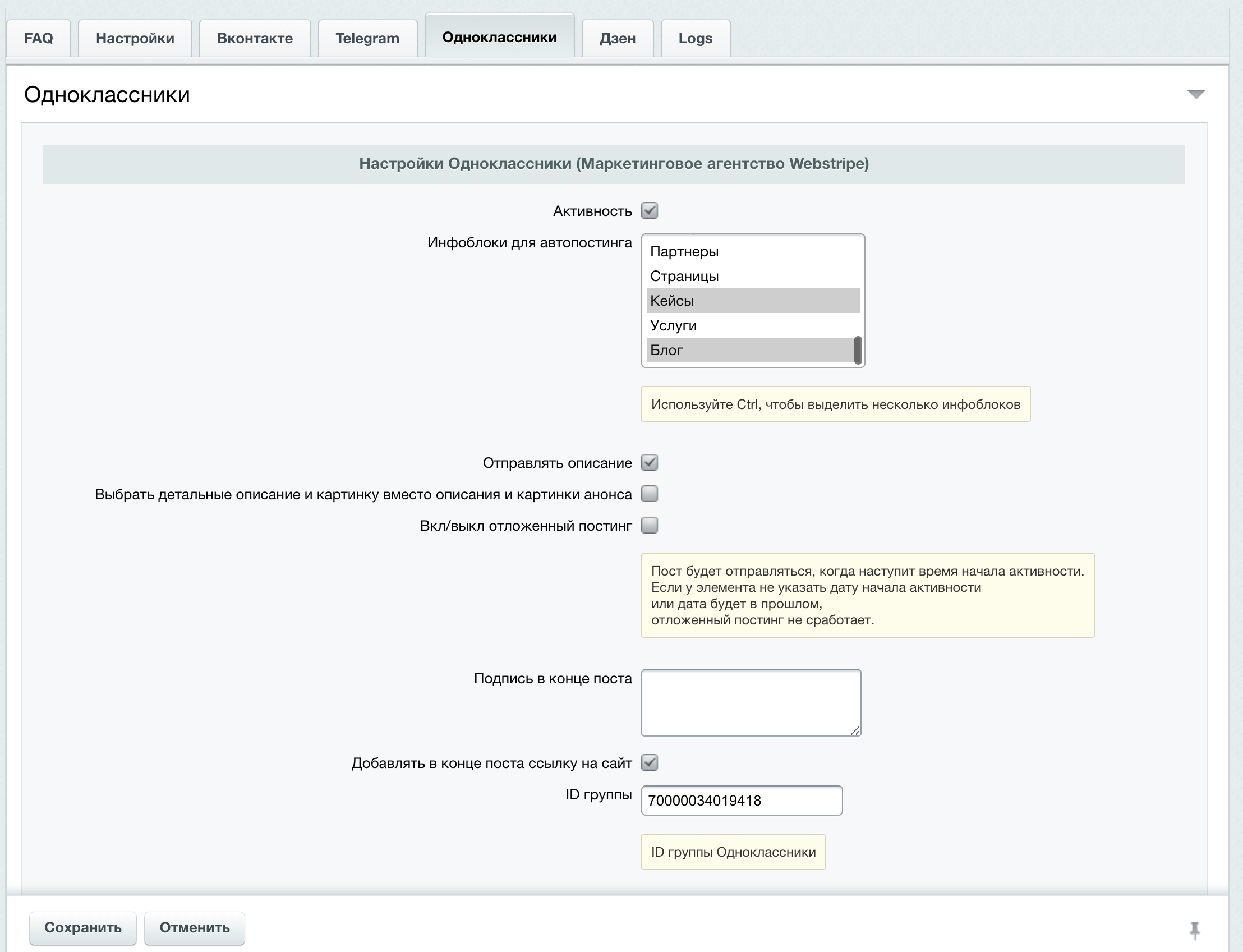Open the Logs tab
Viewport: 1243px width, 952px height.
tap(695, 39)
